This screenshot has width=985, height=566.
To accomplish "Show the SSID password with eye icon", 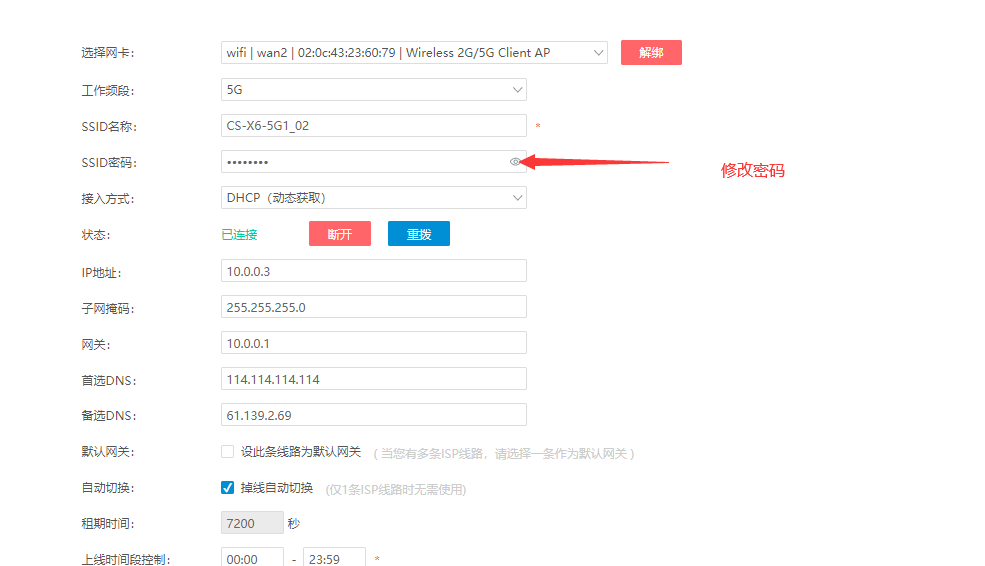I will [x=514, y=162].
